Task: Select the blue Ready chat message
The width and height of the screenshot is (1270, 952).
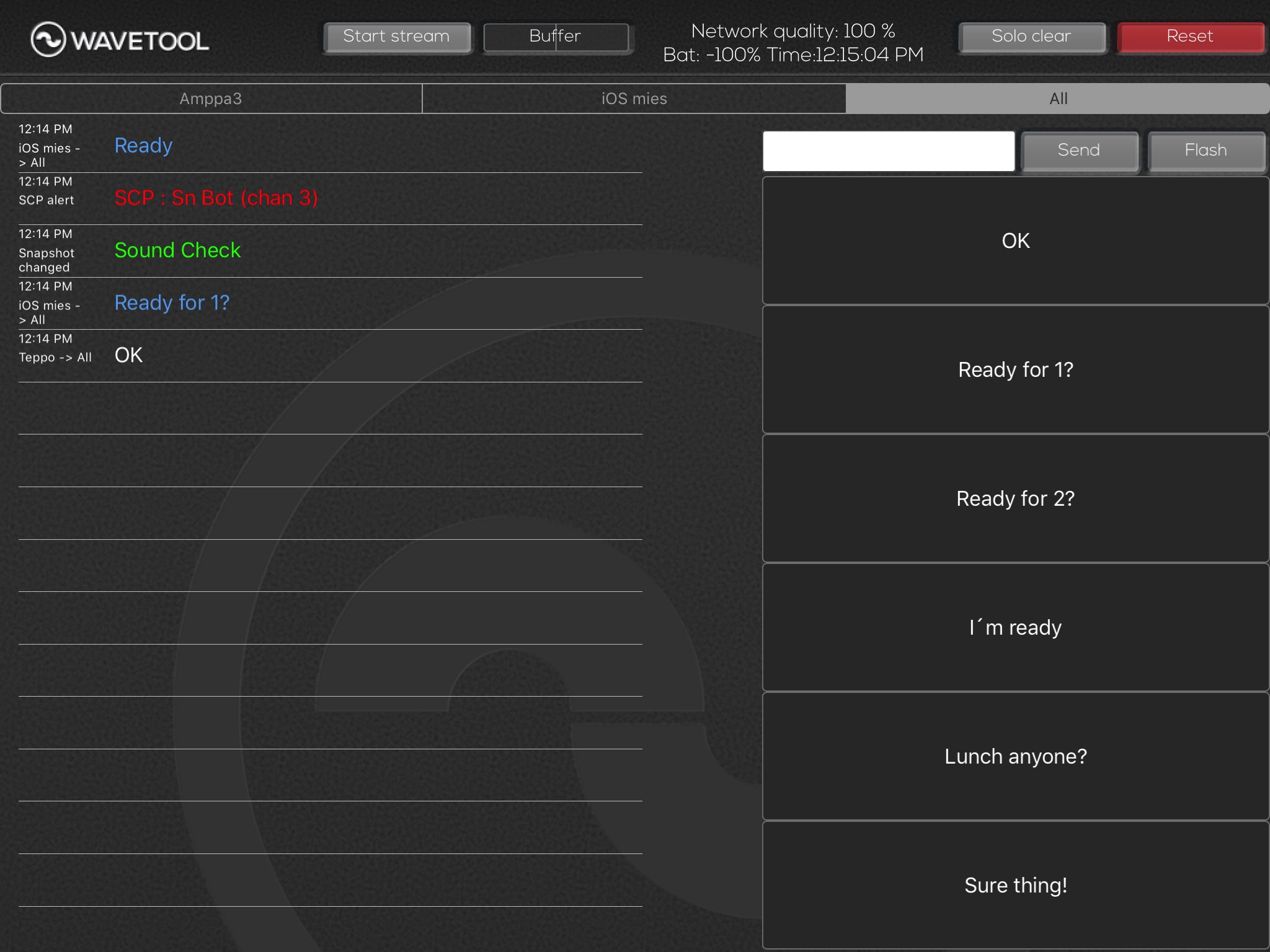Action: tap(143, 146)
